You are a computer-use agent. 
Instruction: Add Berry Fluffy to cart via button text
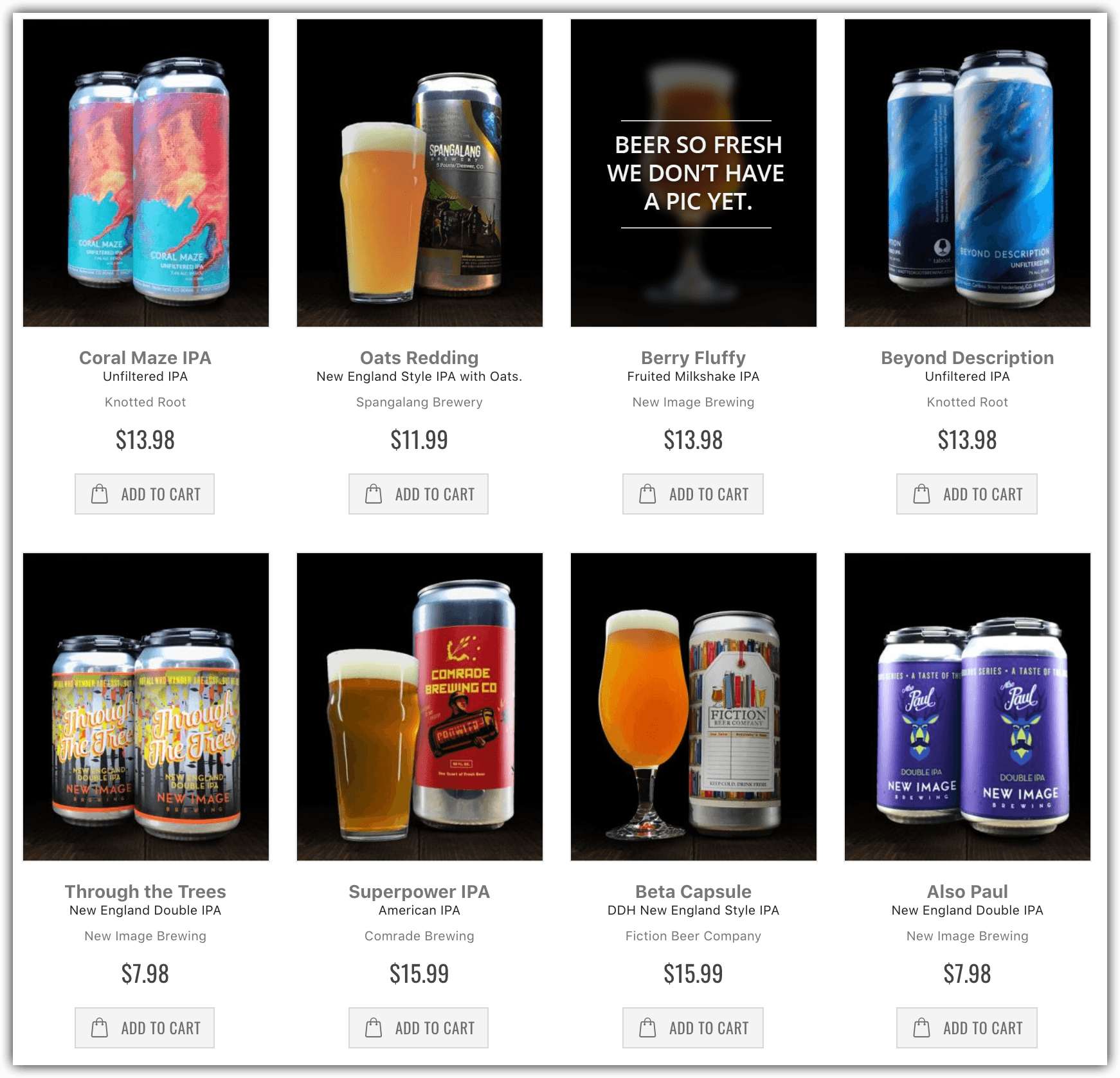pos(709,495)
